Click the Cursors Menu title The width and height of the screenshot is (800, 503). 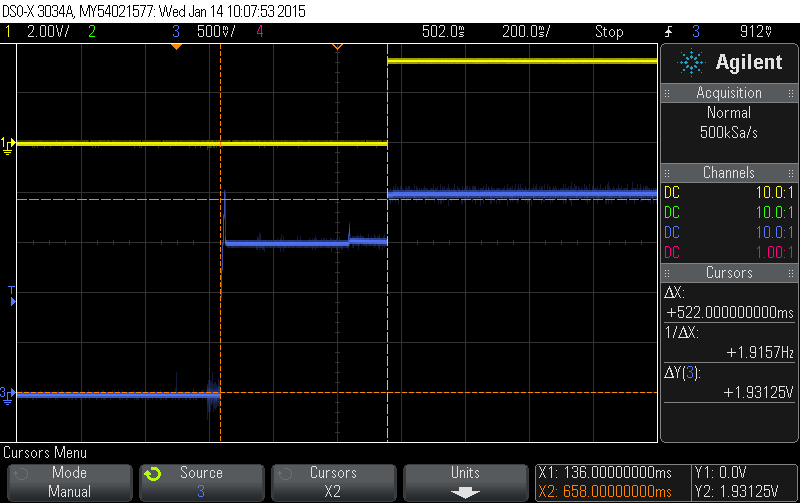(x=45, y=452)
